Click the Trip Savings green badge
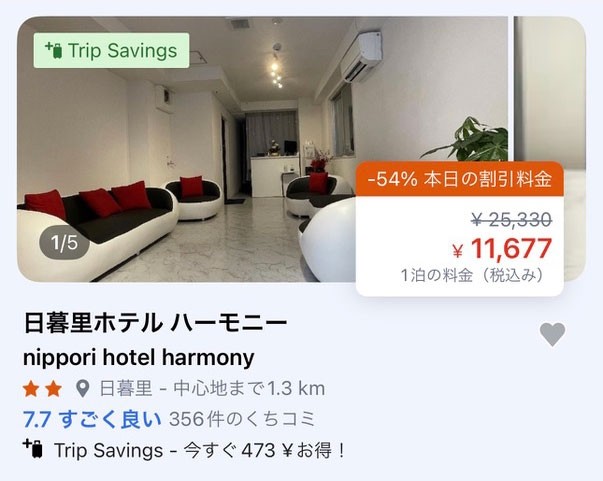The image size is (603, 481). pos(111,50)
